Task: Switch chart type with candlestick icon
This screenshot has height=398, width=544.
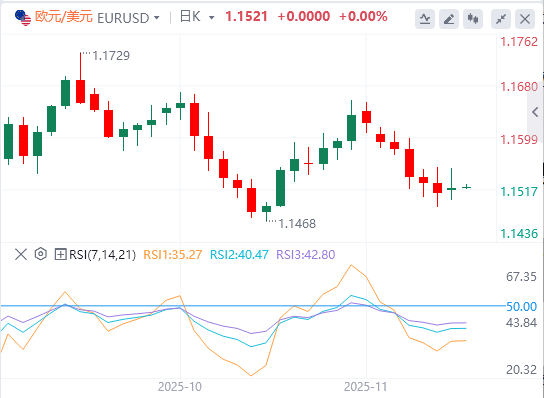Action: [473, 19]
